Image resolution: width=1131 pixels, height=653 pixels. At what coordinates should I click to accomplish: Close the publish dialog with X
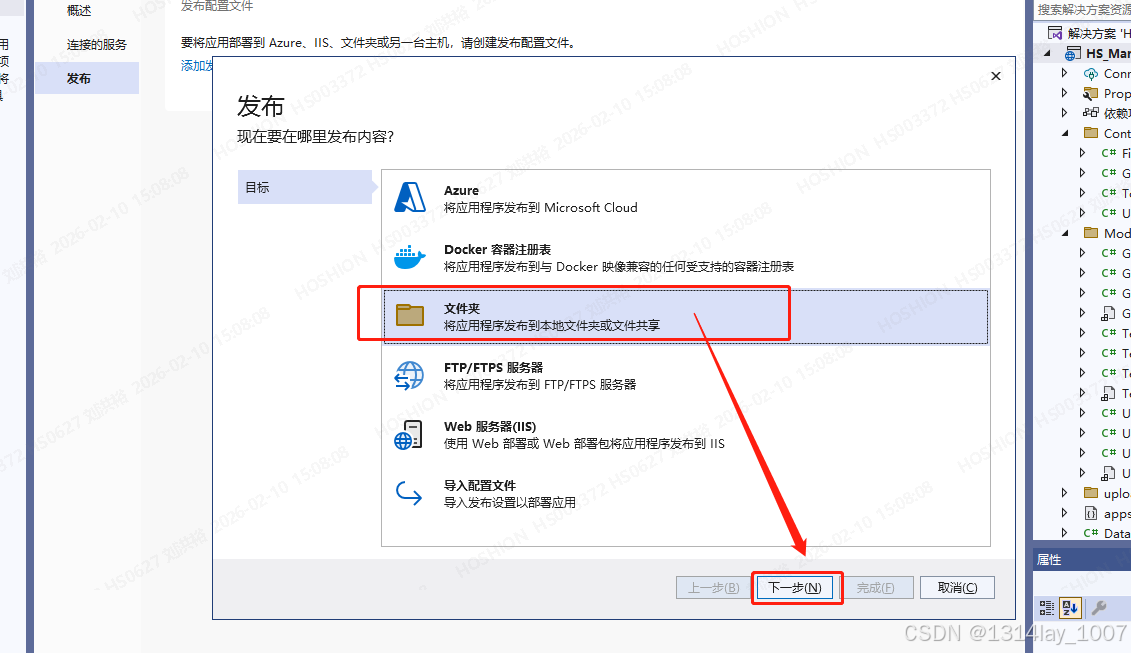point(995,76)
